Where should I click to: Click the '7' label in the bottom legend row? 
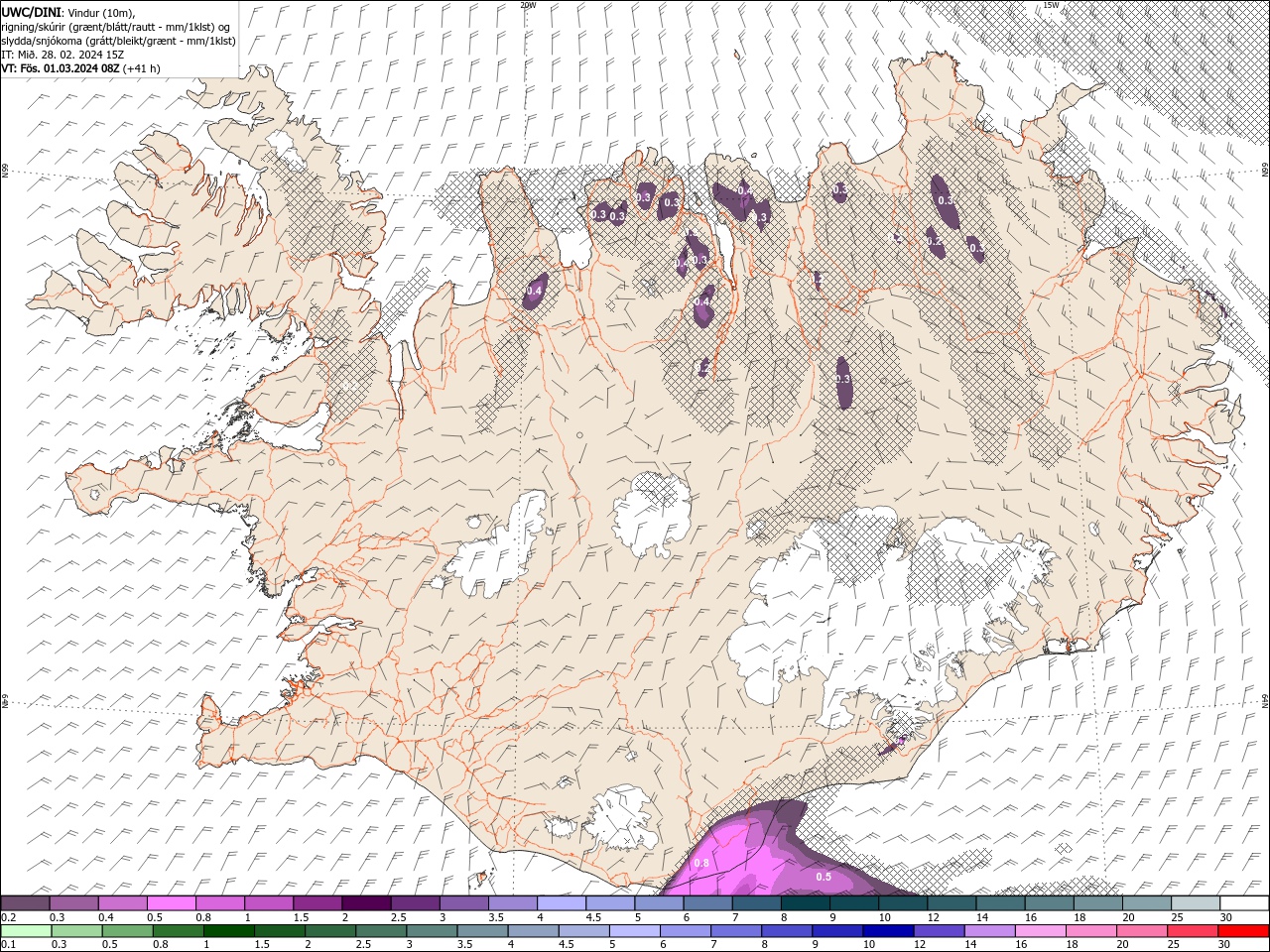[x=715, y=945]
